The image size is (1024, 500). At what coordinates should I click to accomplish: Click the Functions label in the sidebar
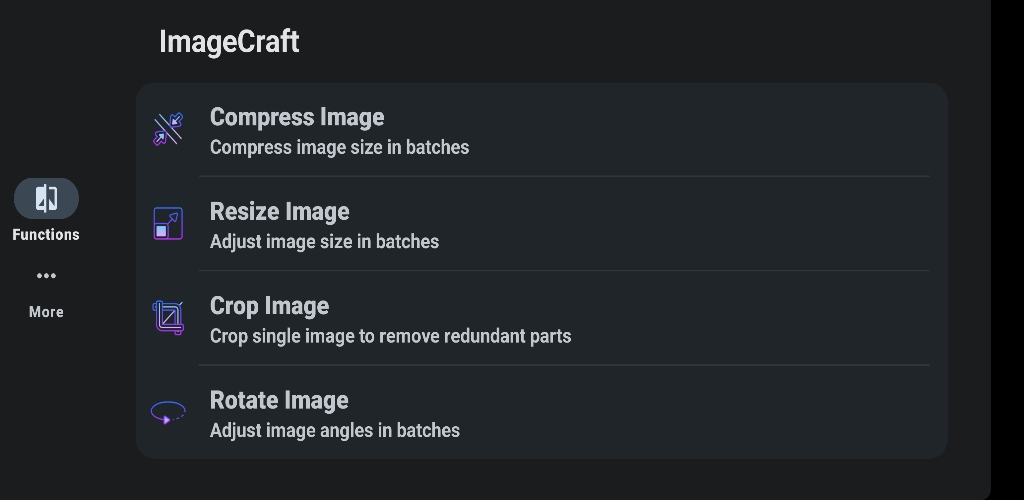click(x=46, y=235)
